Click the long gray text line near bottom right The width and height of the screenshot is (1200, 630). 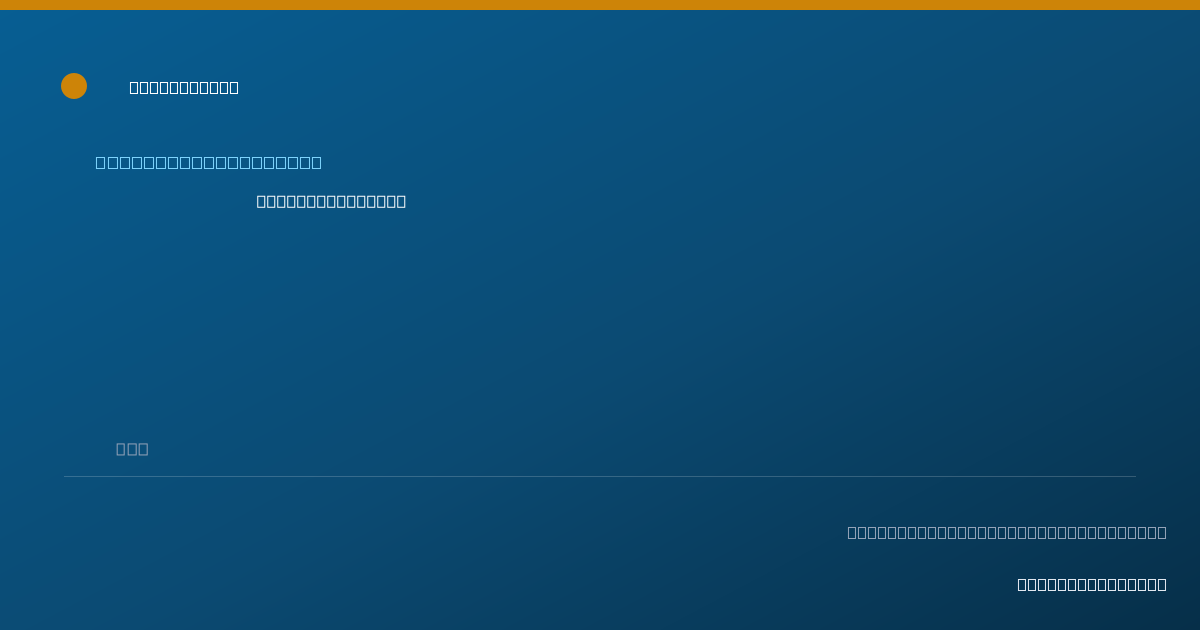point(1007,532)
